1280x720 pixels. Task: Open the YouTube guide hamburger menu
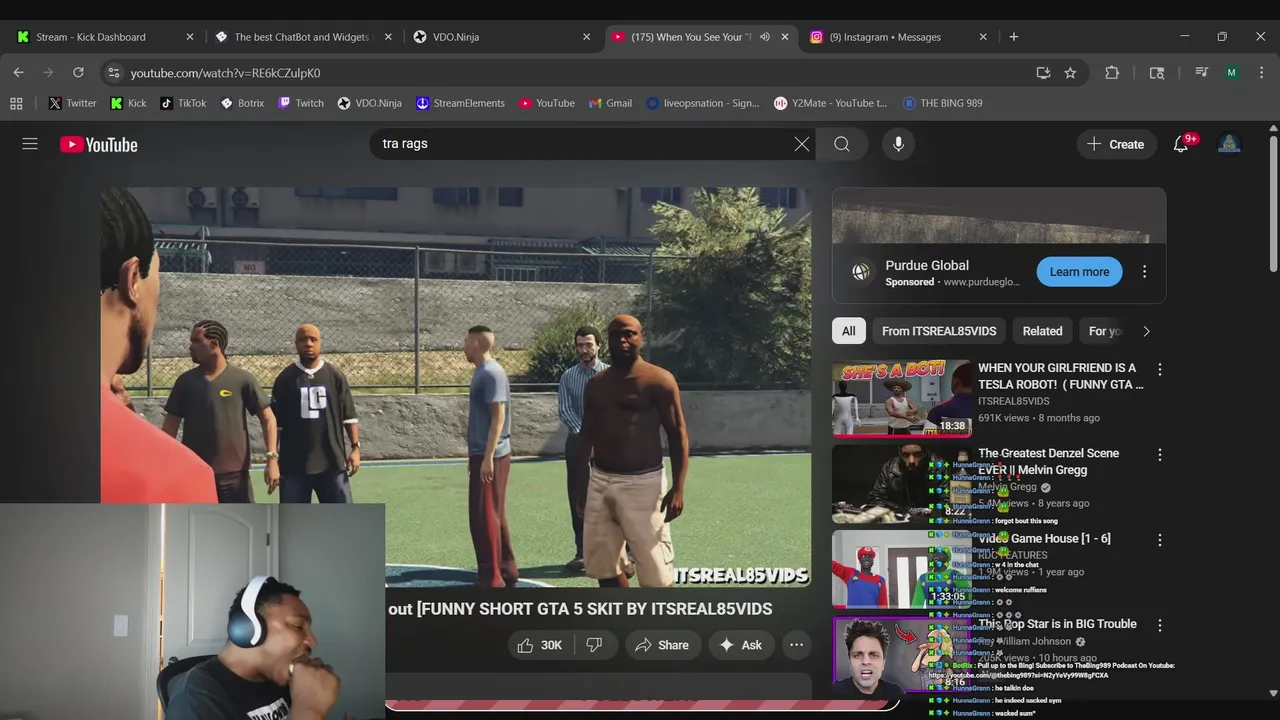point(30,144)
